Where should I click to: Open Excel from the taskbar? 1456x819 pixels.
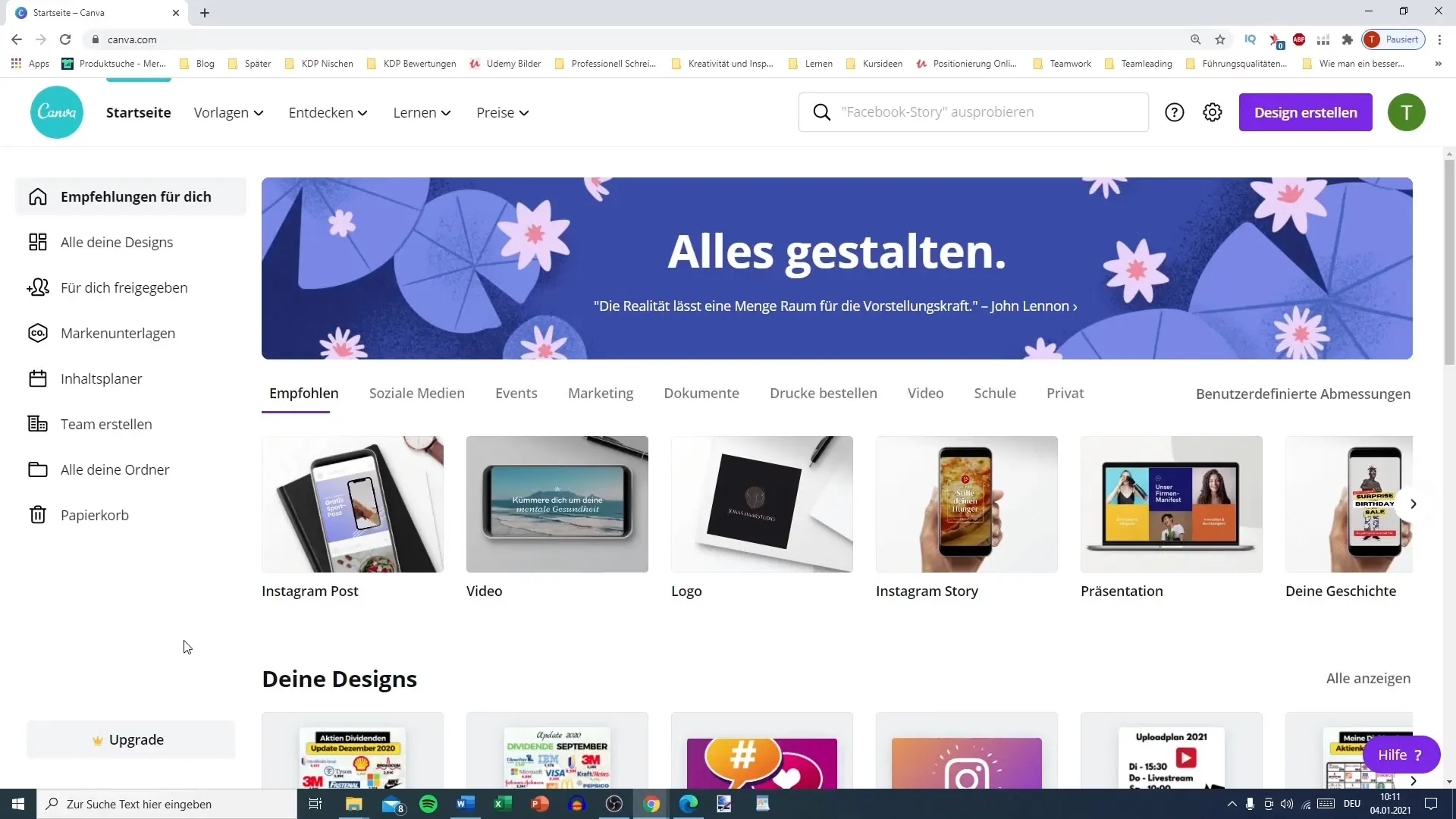pyautogui.click(x=503, y=804)
